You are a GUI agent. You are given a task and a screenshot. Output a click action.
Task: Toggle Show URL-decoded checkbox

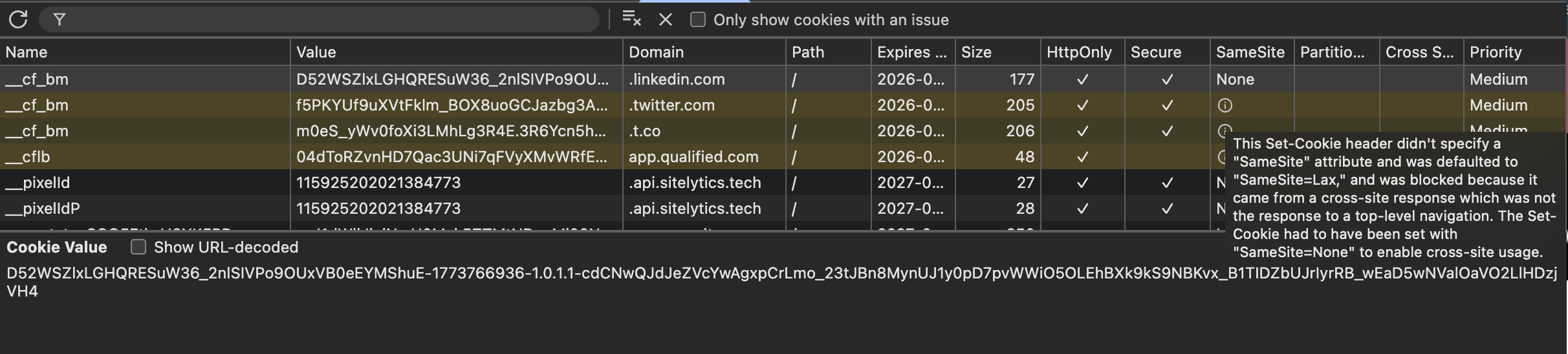point(138,247)
